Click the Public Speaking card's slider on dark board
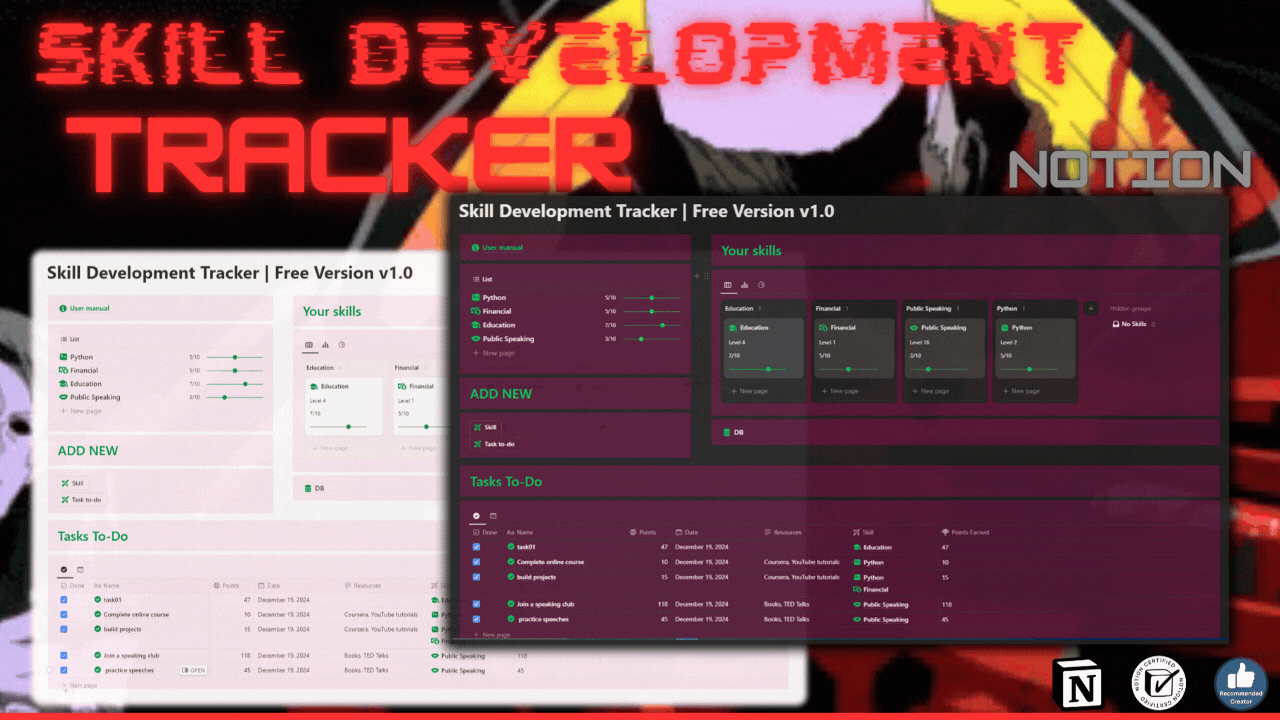This screenshot has width=1280, height=720. (939, 369)
